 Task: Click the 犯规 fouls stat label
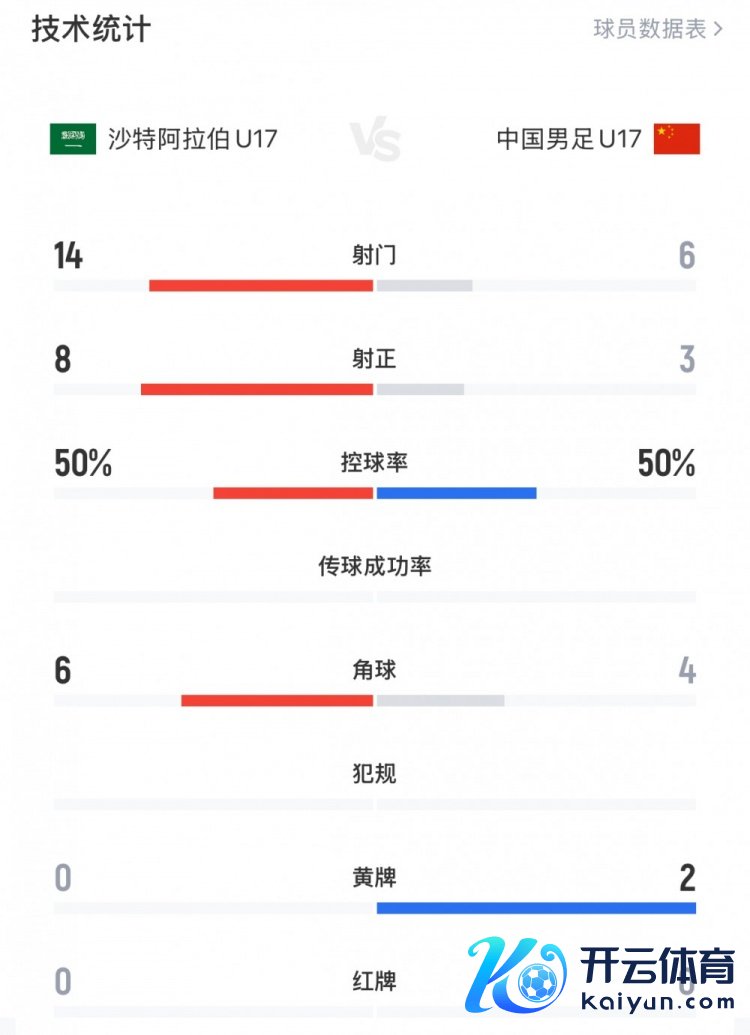pyautogui.click(x=375, y=773)
